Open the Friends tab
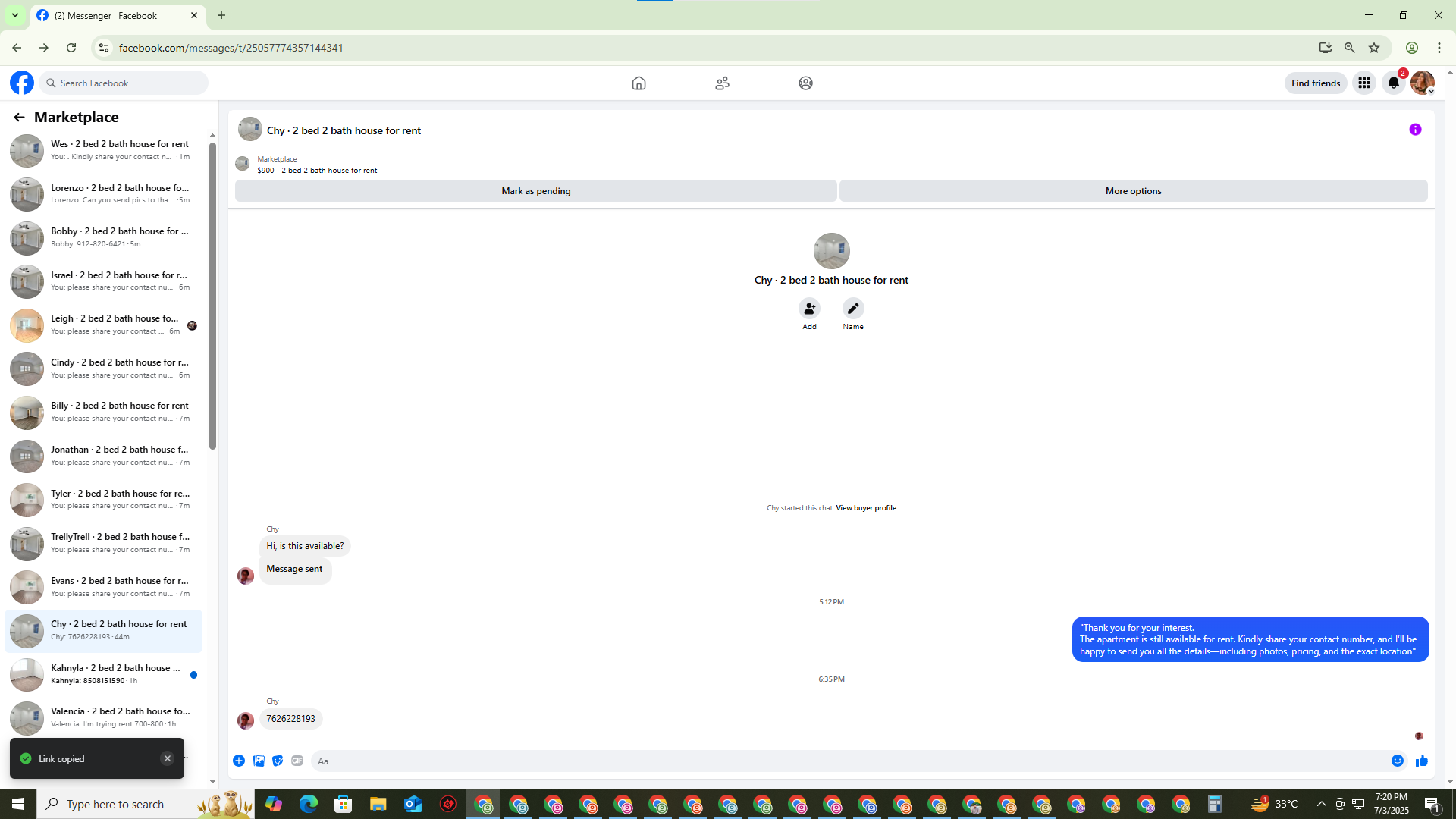Image resolution: width=1456 pixels, height=819 pixels. click(722, 83)
